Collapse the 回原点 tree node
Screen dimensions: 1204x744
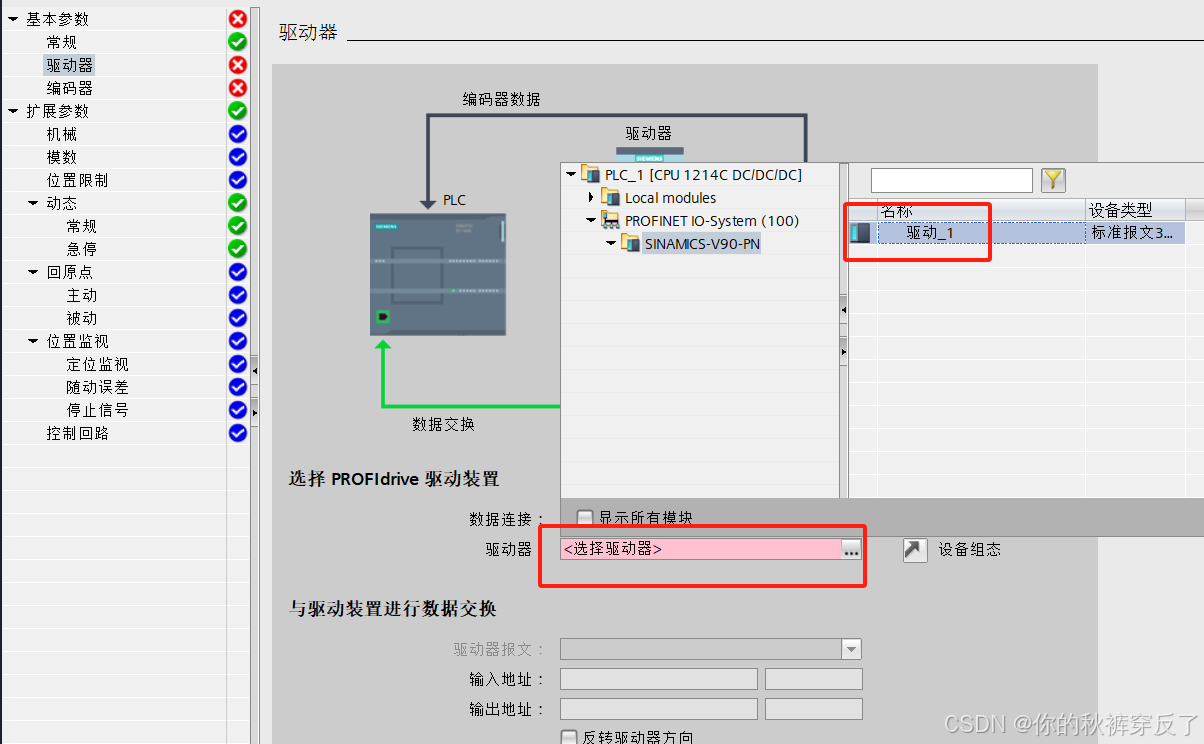tap(33, 272)
